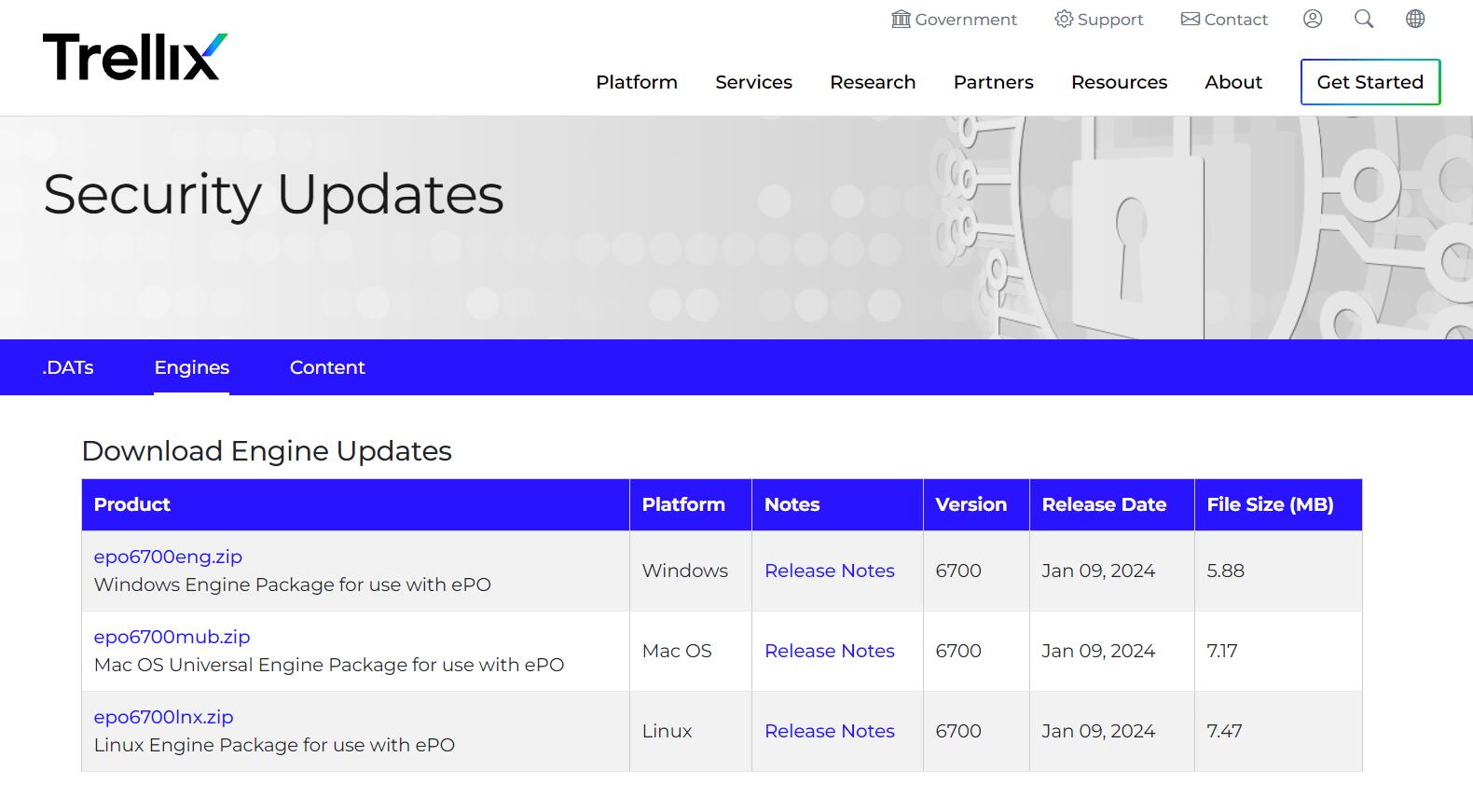Open the About menu item

[x=1233, y=82]
